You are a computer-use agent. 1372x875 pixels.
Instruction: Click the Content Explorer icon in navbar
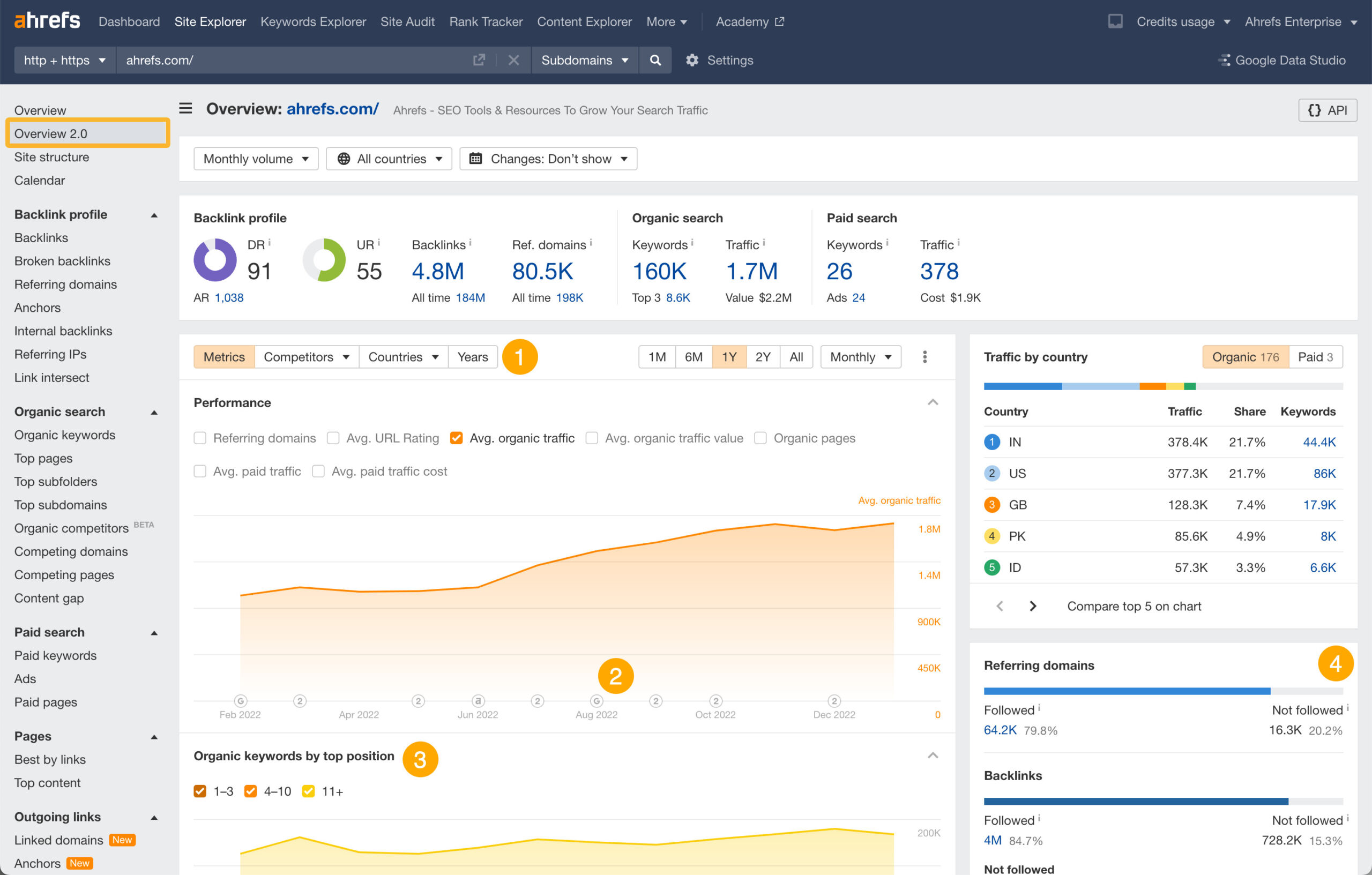(584, 22)
